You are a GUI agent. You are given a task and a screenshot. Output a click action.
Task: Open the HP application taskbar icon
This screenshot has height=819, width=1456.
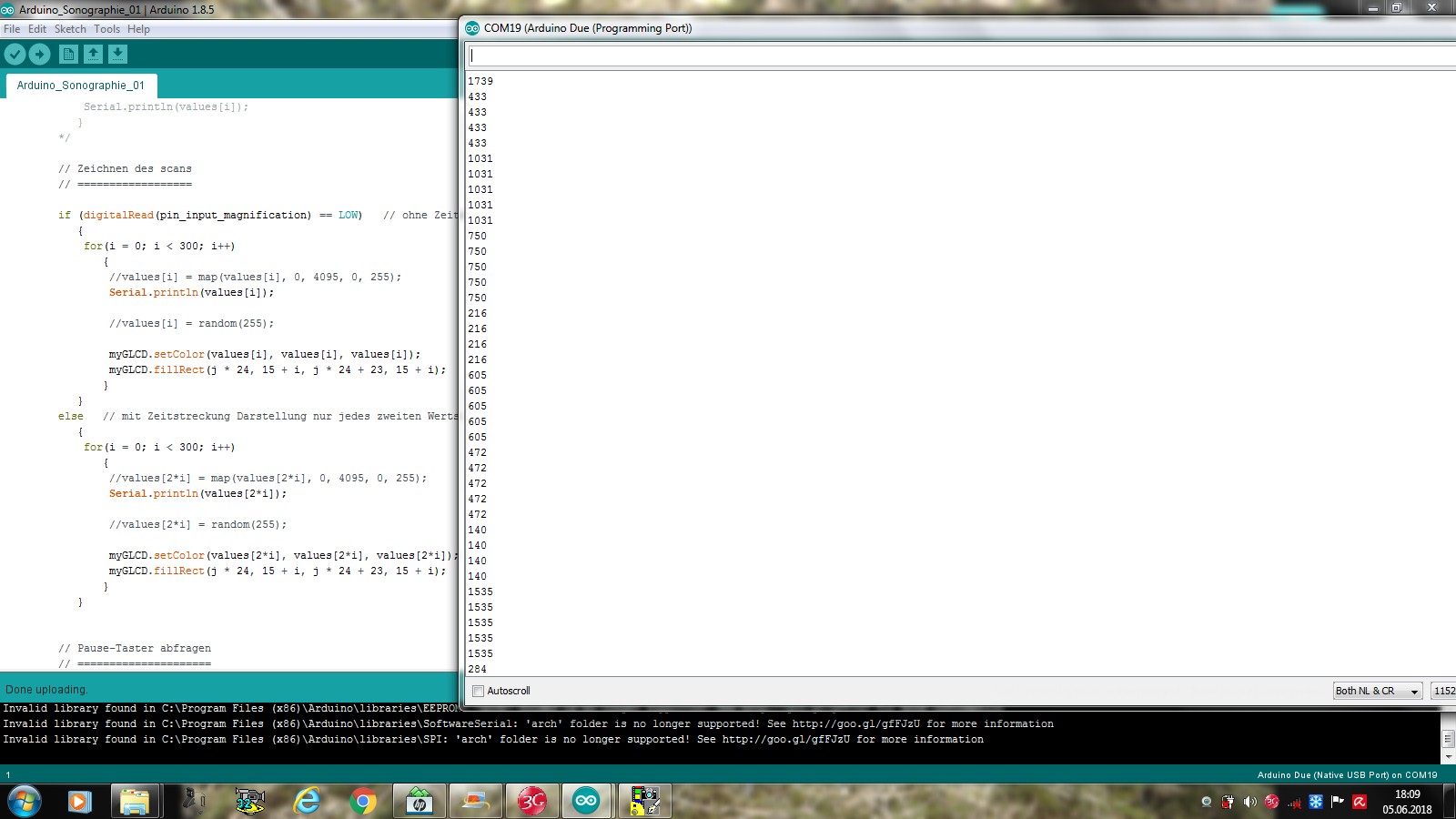point(420,802)
